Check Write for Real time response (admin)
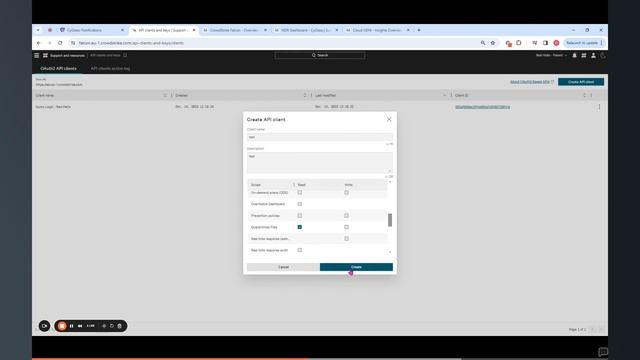This screenshot has width=640, height=360. 346,238
